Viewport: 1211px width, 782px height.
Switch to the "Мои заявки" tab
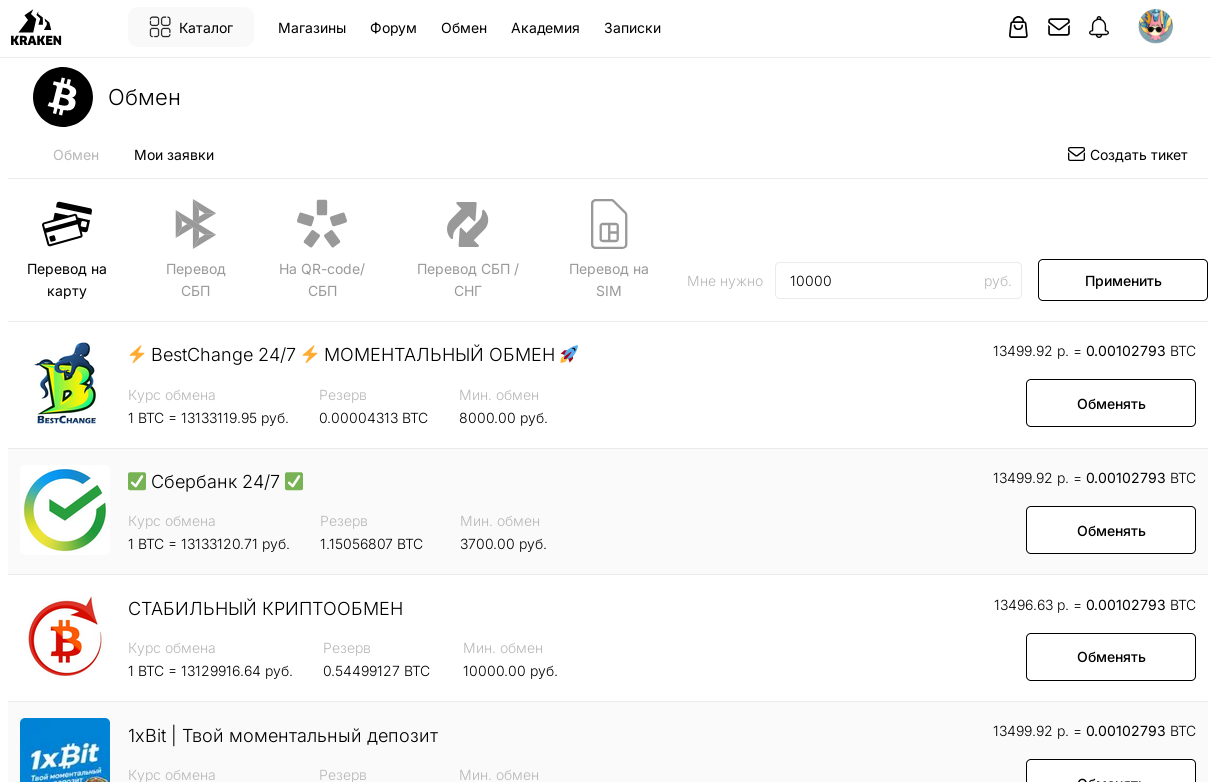(x=174, y=155)
